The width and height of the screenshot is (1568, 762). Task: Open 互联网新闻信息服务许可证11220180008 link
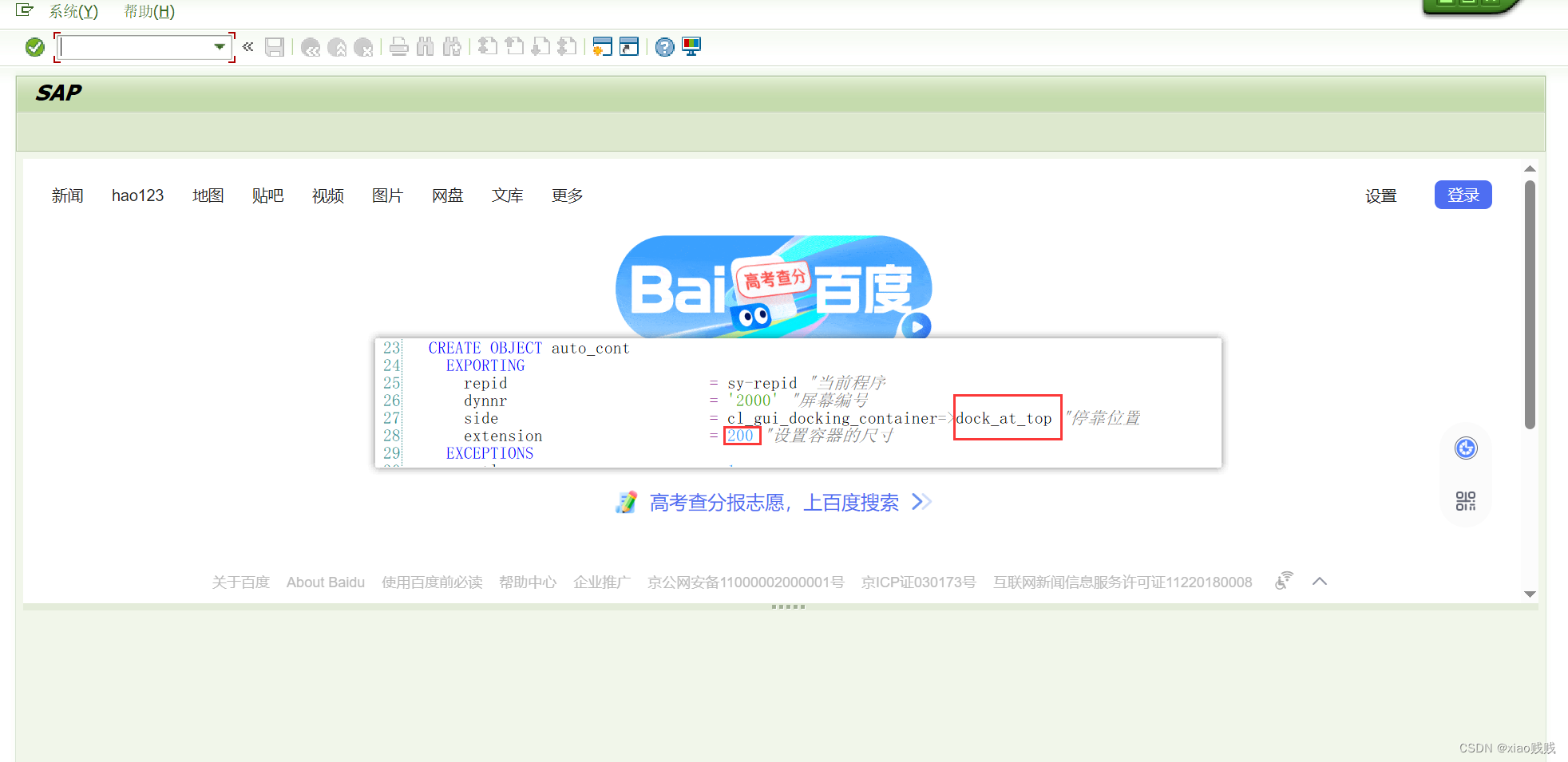coord(1123,582)
